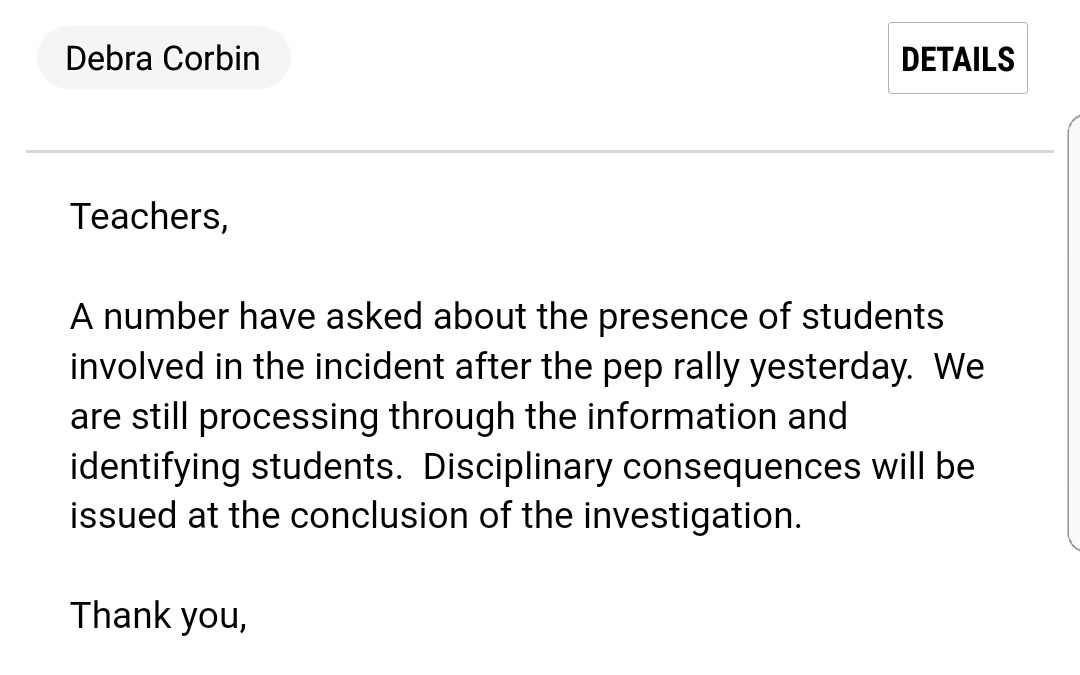The width and height of the screenshot is (1080, 675).
Task: Click the word "yesterday" in the message
Action: pos(831,366)
